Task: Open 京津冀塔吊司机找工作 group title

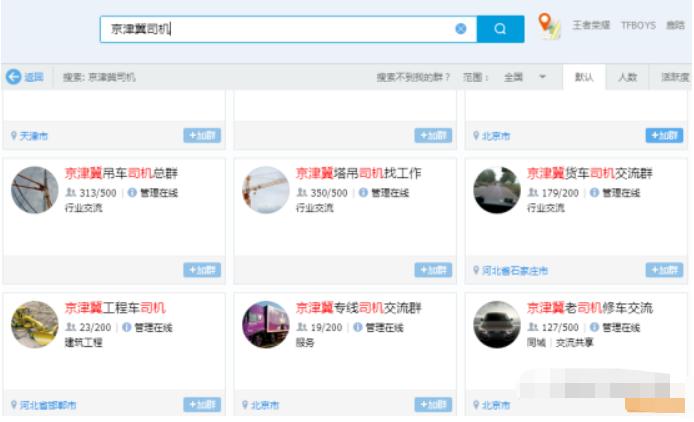Action: (359, 173)
